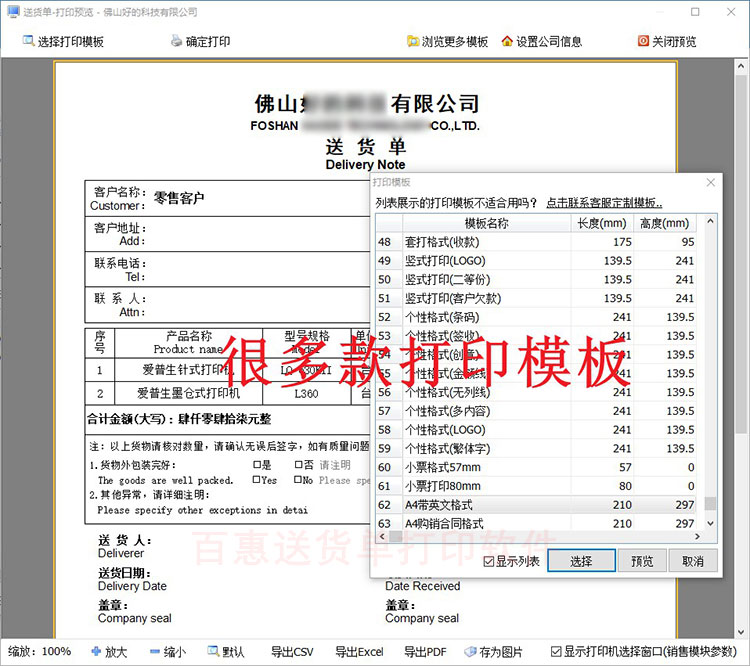
Task: Click the 关闭预览 icon
Action: (x=643, y=41)
